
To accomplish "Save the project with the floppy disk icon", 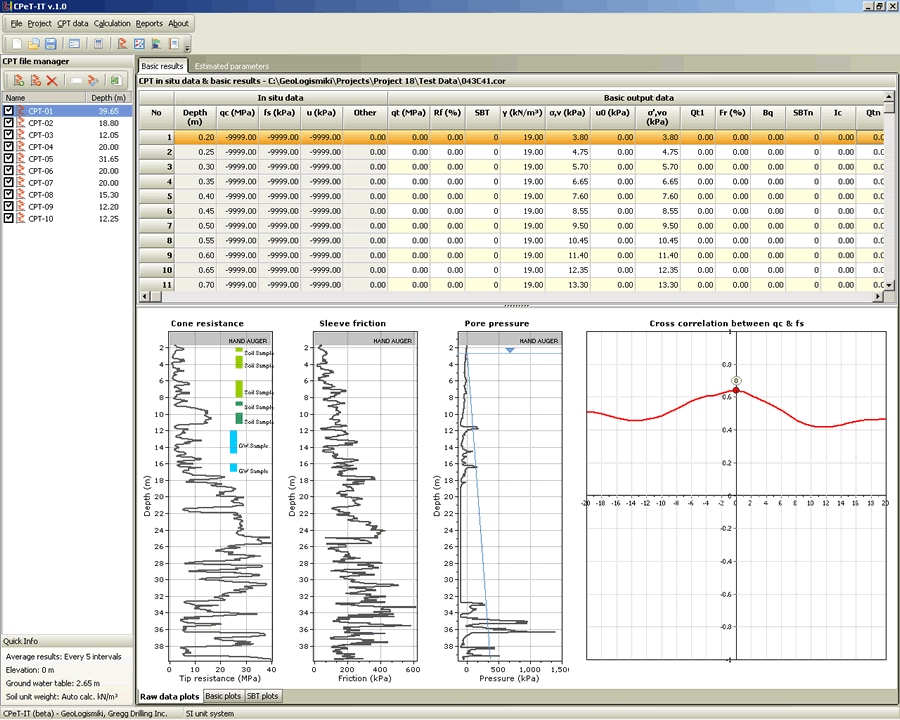I will pyautogui.click(x=51, y=44).
